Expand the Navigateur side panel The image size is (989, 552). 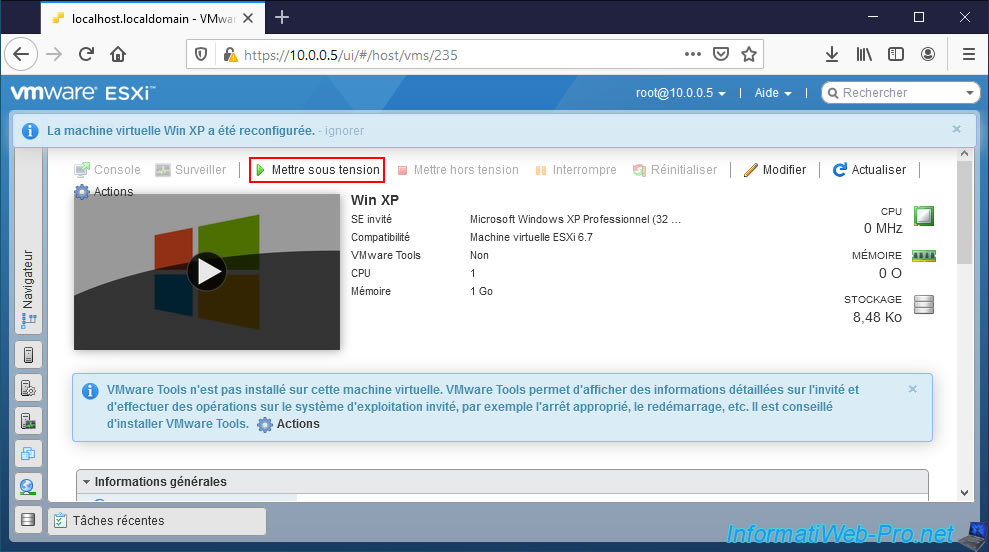tap(28, 290)
